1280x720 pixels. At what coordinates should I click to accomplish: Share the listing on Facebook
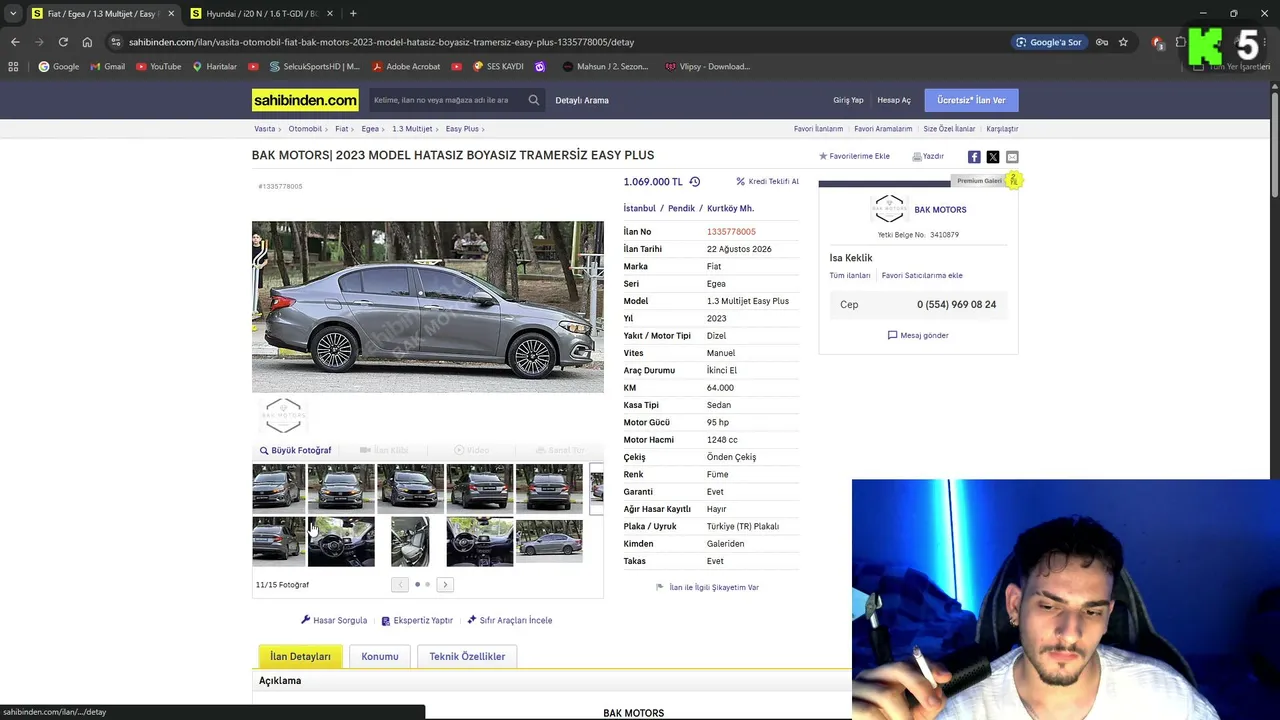[x=974, y=157]
